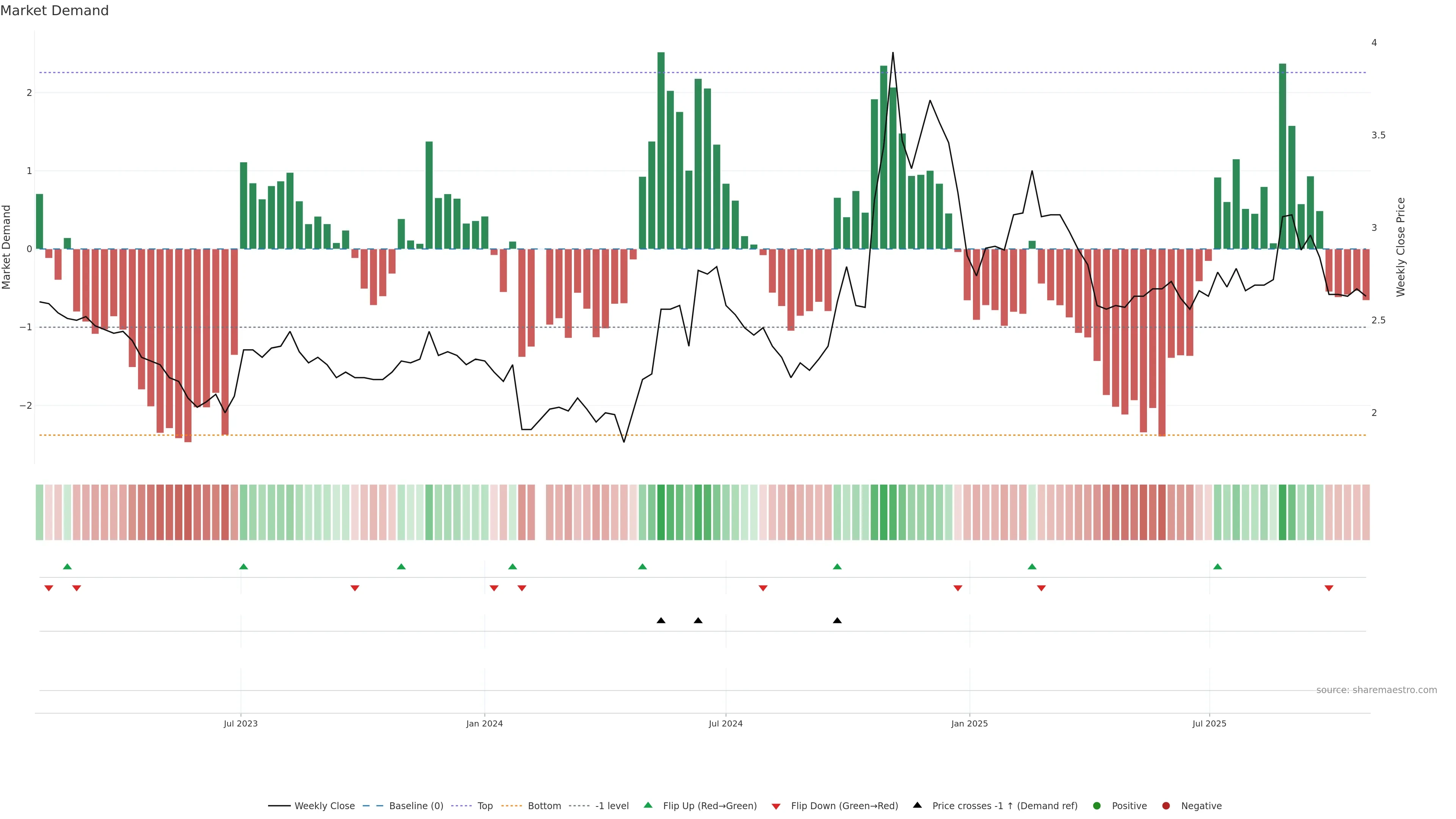This screenshot has width=1456, height=819.
Task: Click the source: sharemaestro.com text
Action: pos(1376,690)
